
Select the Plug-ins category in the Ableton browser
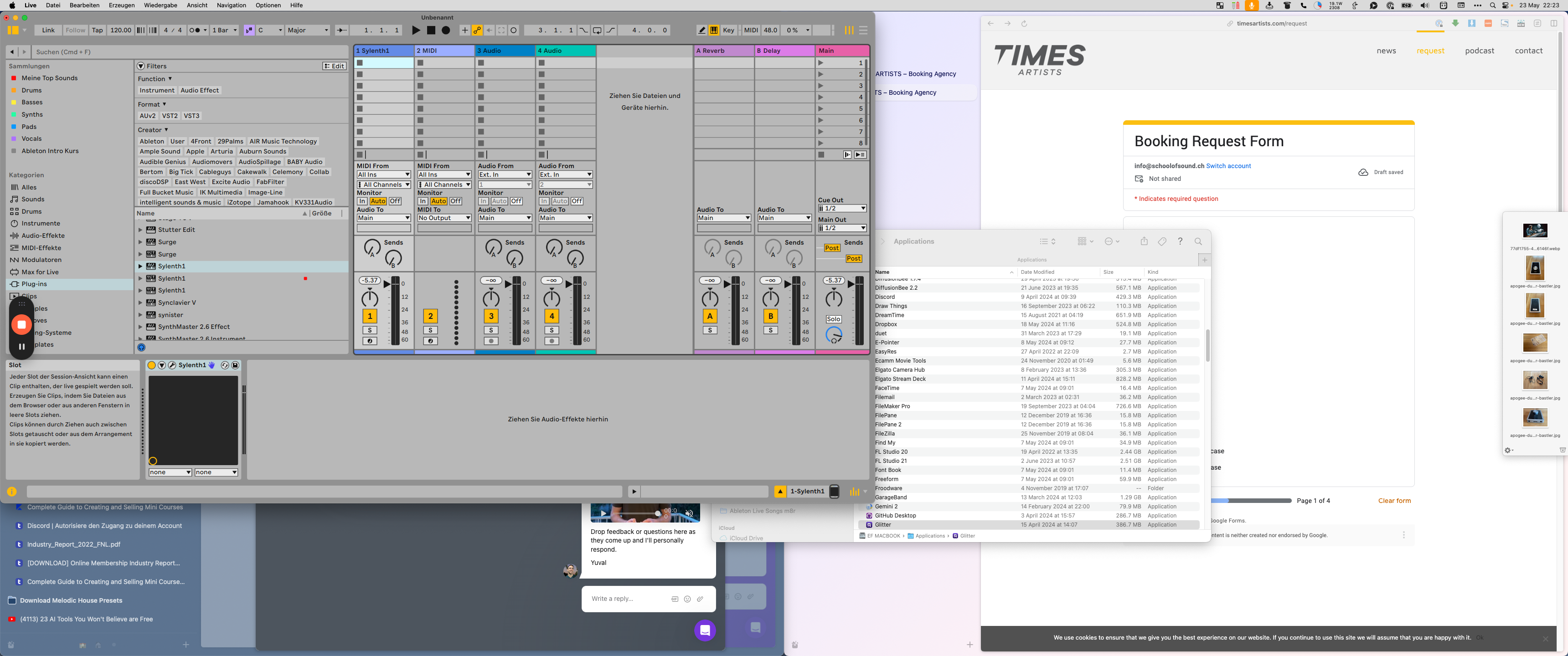pyautogui.click(x=34, y=284)
